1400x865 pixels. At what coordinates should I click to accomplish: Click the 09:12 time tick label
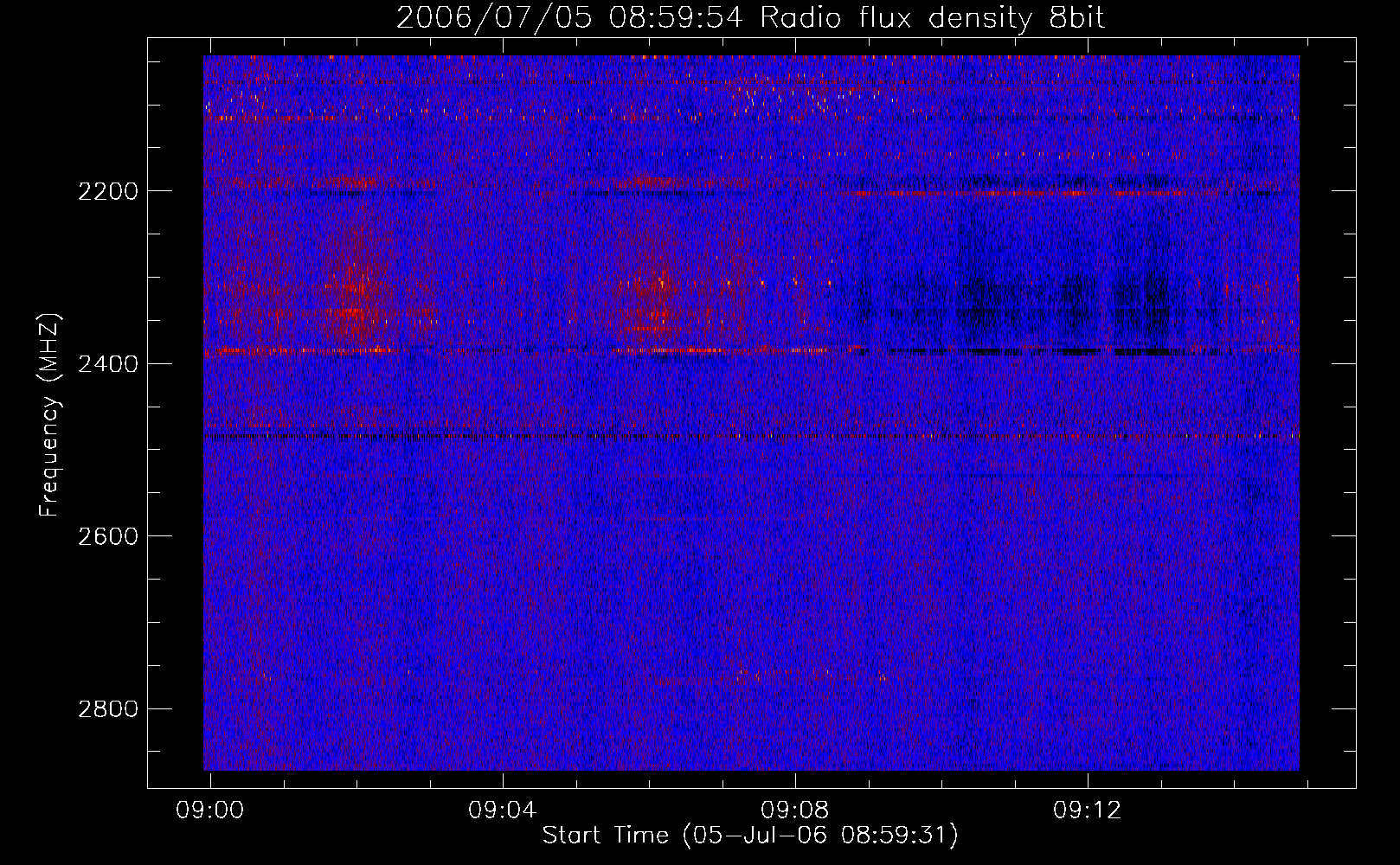(x=1088, y=811)
